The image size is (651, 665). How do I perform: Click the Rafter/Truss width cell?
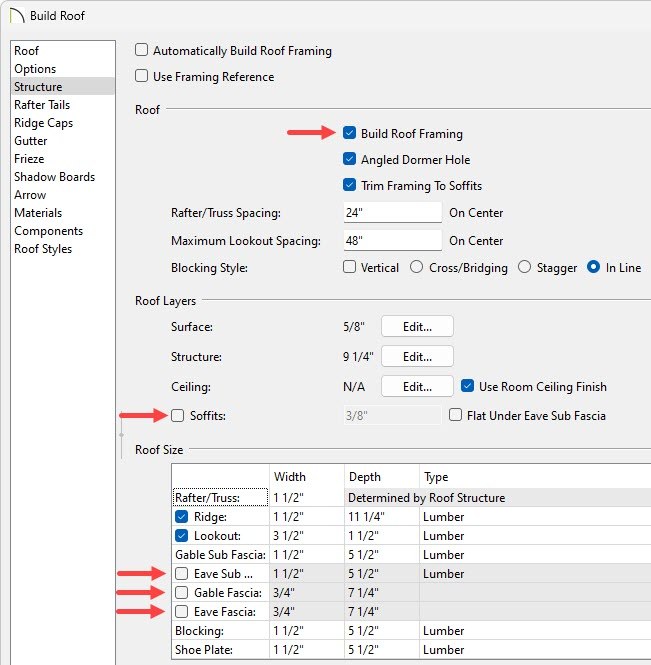tap(307, 497)
